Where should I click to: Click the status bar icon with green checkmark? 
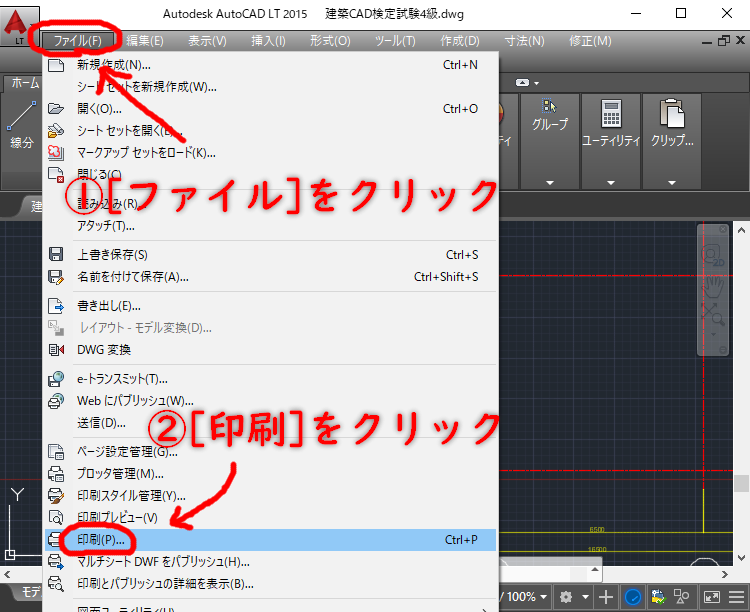[658, 597]
